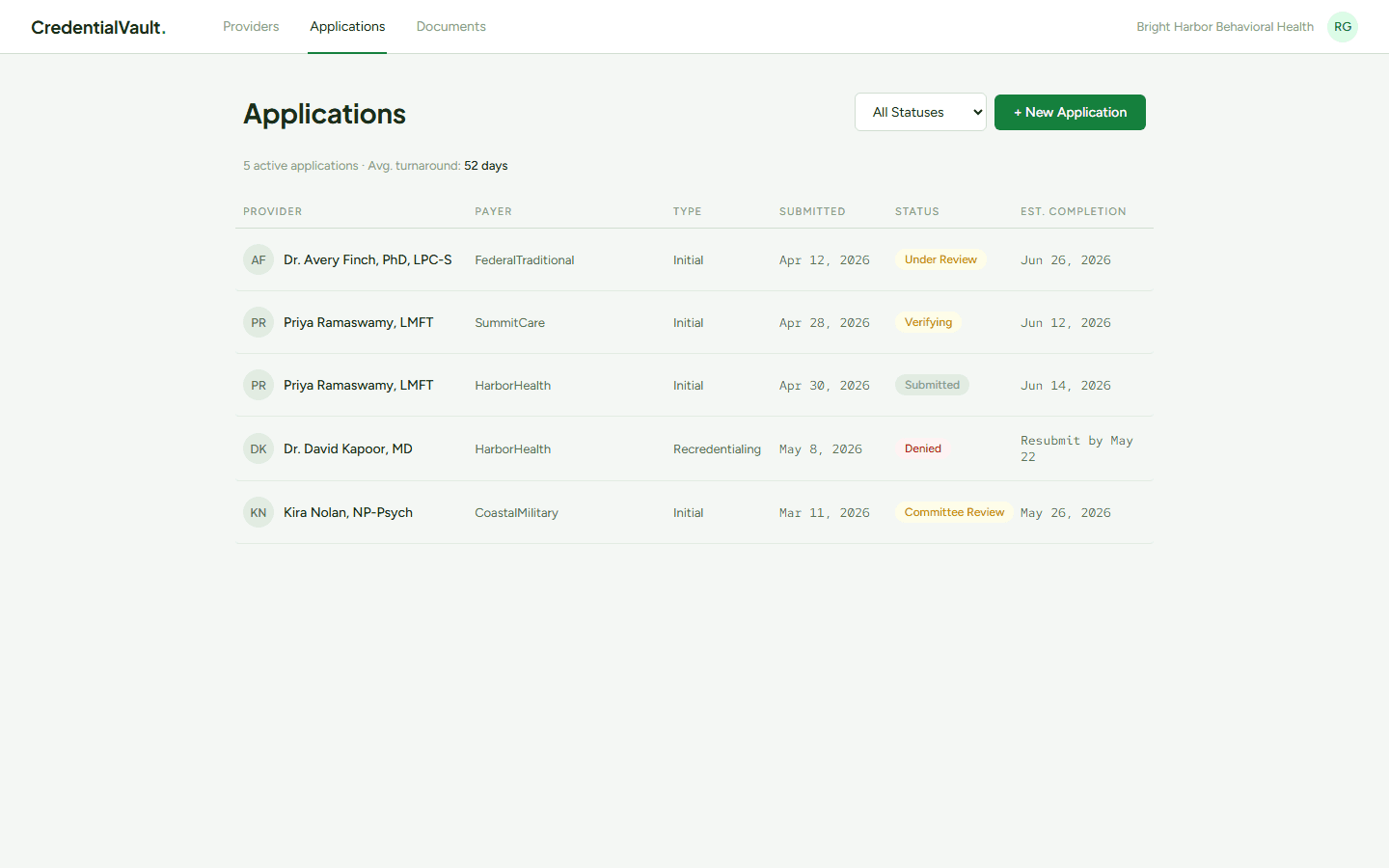
Task: Click the Recredentialing type cell
Action: click(717, 449)
